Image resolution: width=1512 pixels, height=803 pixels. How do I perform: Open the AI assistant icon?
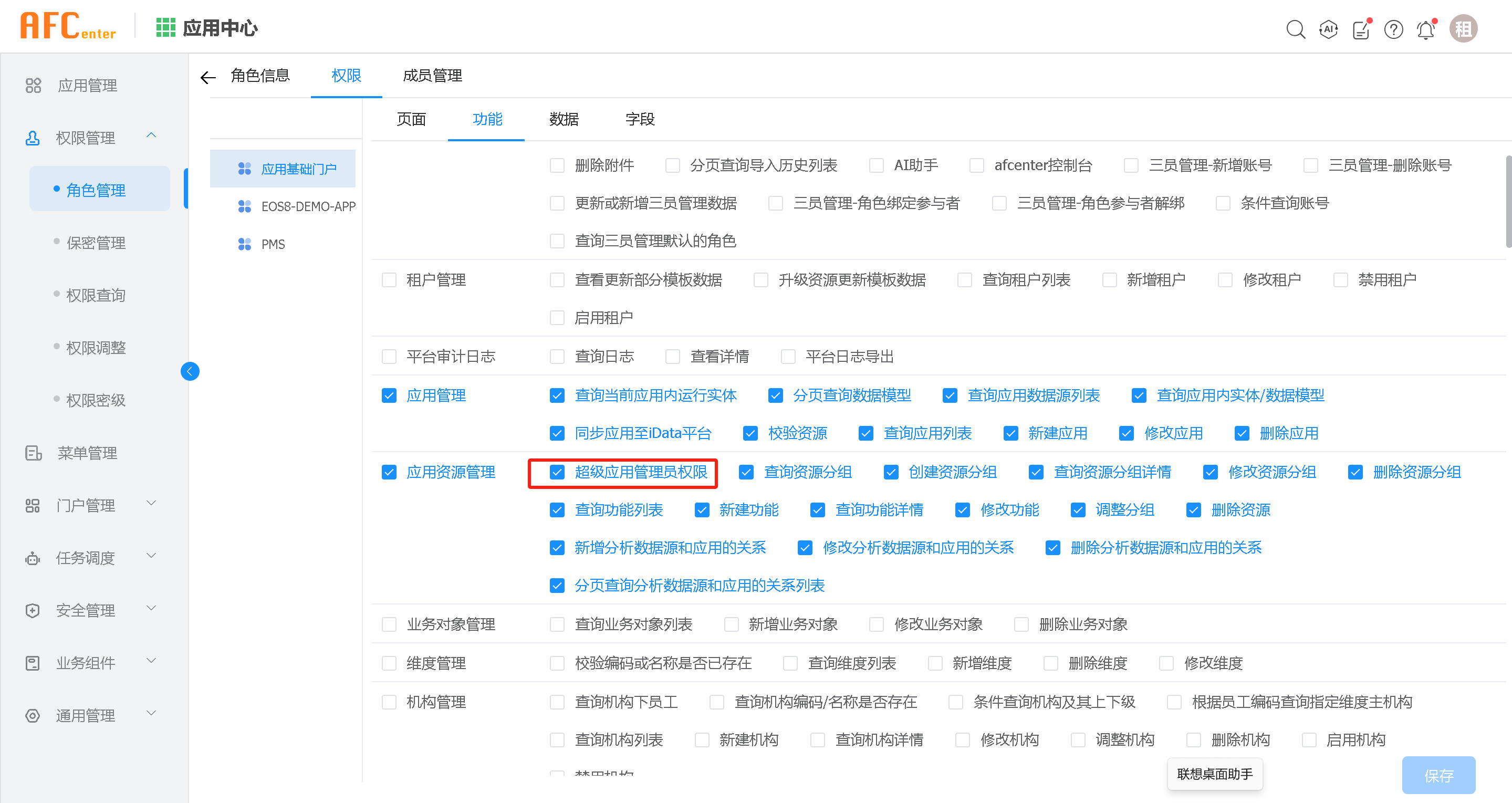pyautogui.click(x=1328, y=29)
